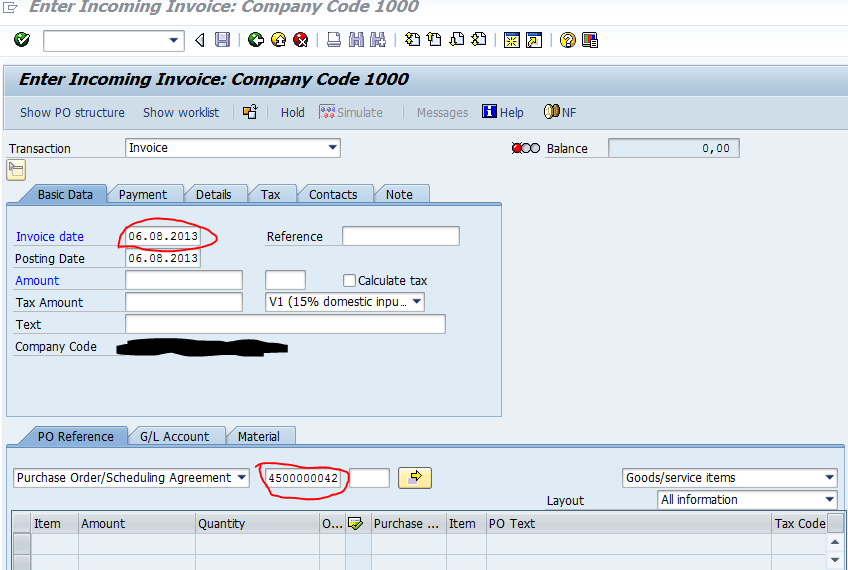Screen dimensions: 848x570
Task: Enable the Calculate tax checkbox
Action: [349, 281]
